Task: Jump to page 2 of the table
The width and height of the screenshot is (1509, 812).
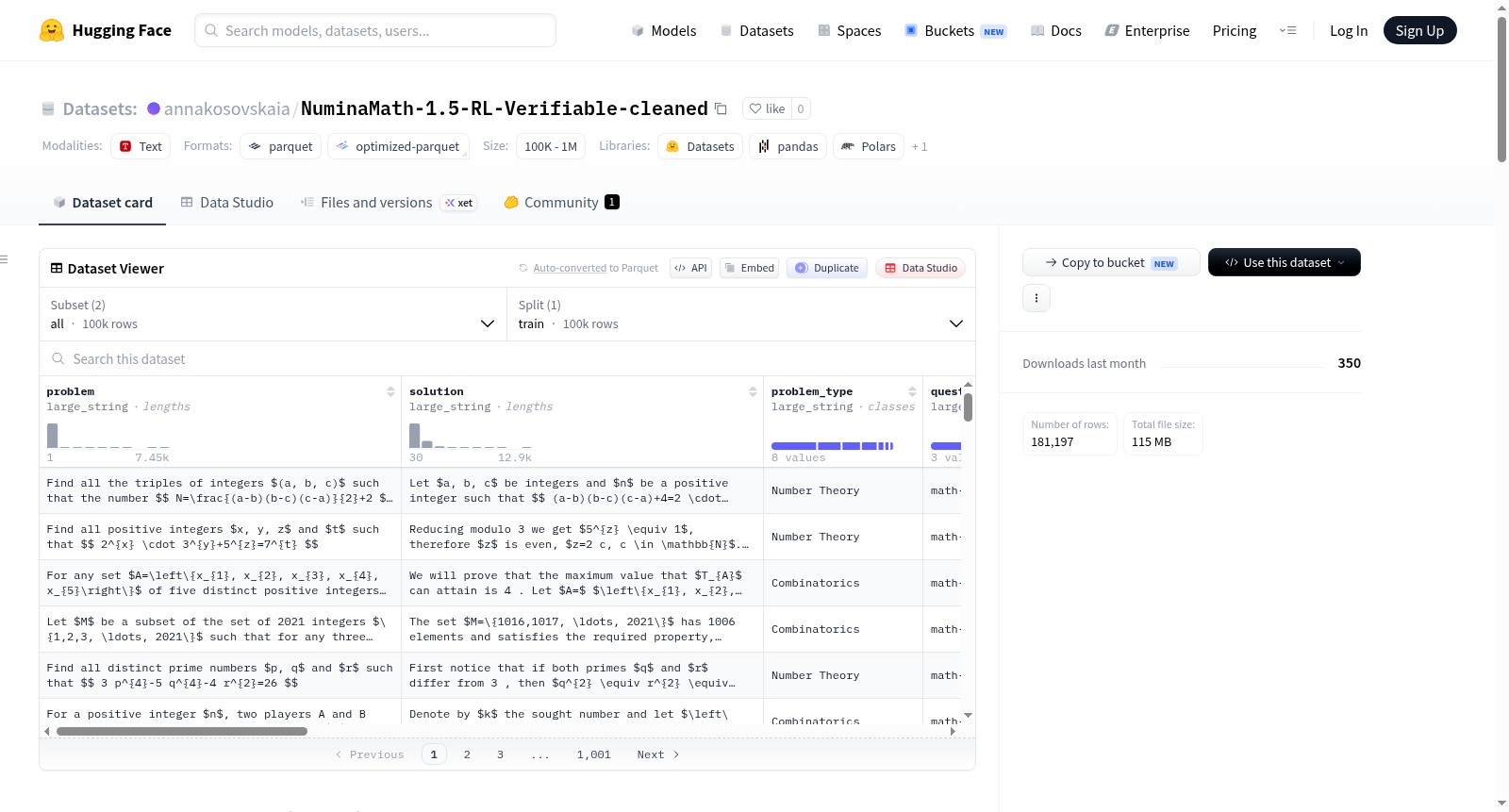Action: click(x=467, y=754)
